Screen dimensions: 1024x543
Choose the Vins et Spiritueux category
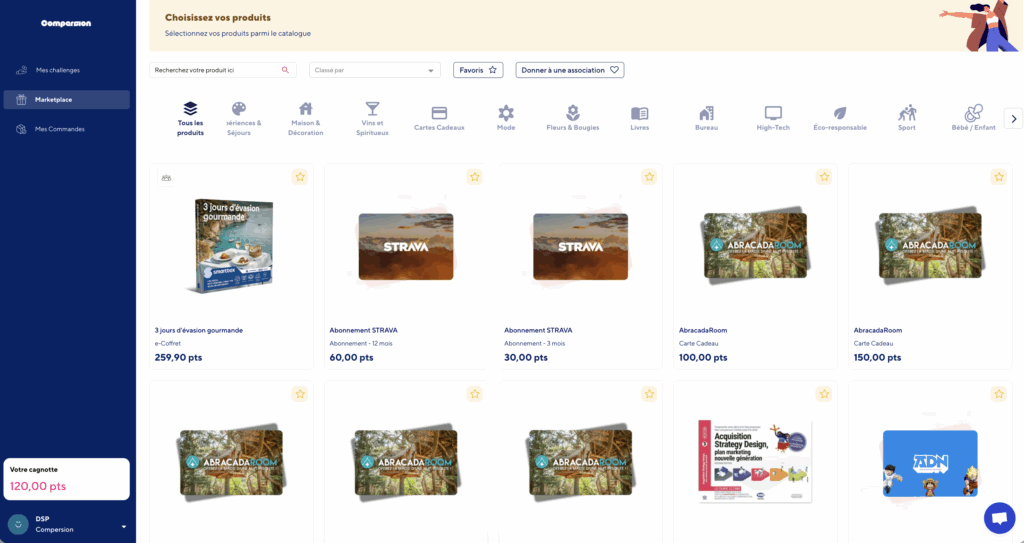click(372, 110)
